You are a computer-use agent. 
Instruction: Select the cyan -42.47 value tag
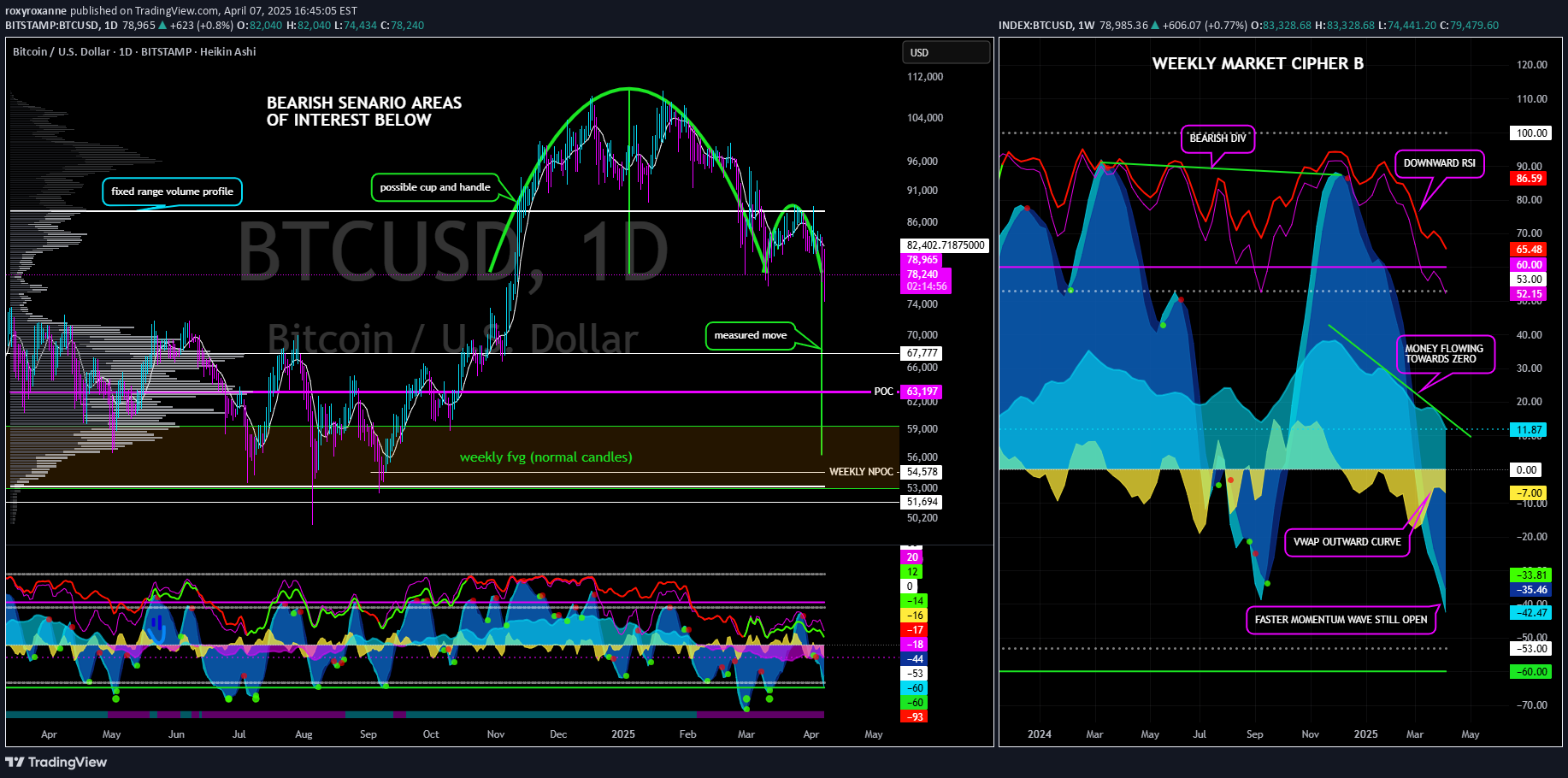1532,613
